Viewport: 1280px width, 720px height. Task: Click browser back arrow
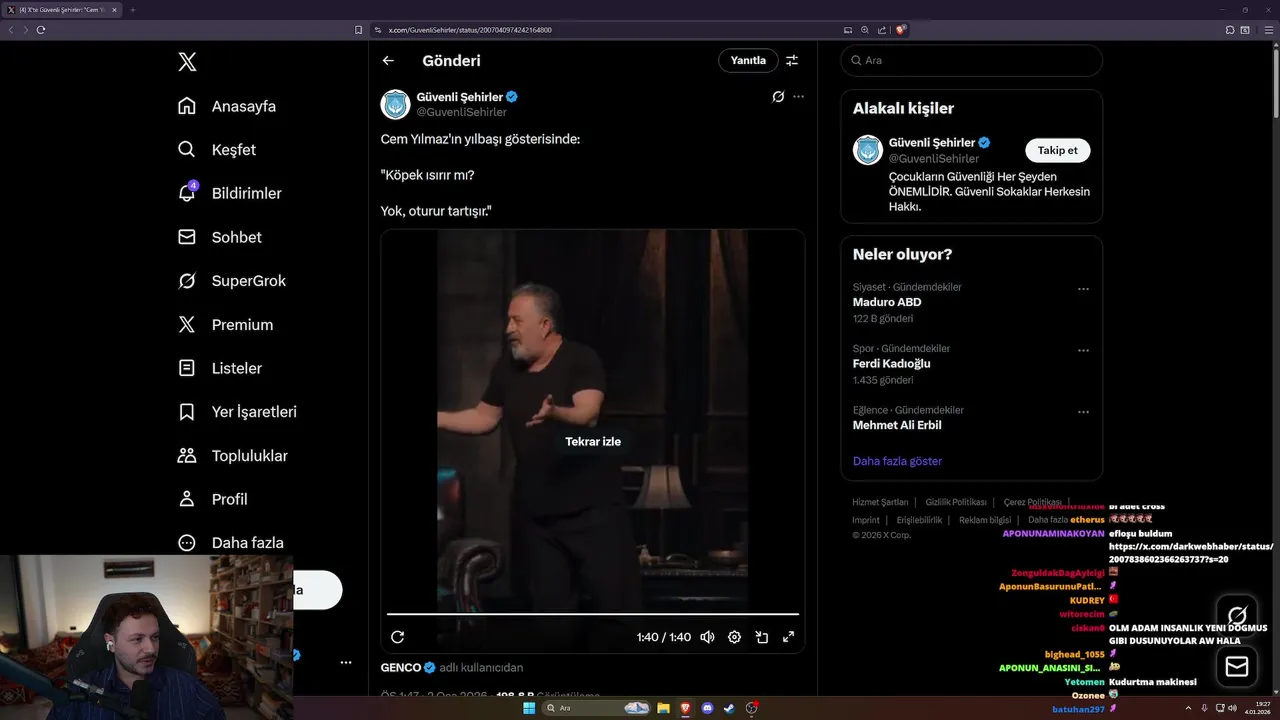[11, 30]
